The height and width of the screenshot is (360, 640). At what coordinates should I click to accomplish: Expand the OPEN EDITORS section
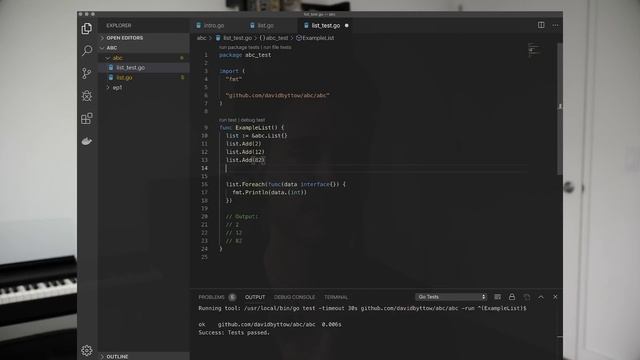[x=144, y=38]
